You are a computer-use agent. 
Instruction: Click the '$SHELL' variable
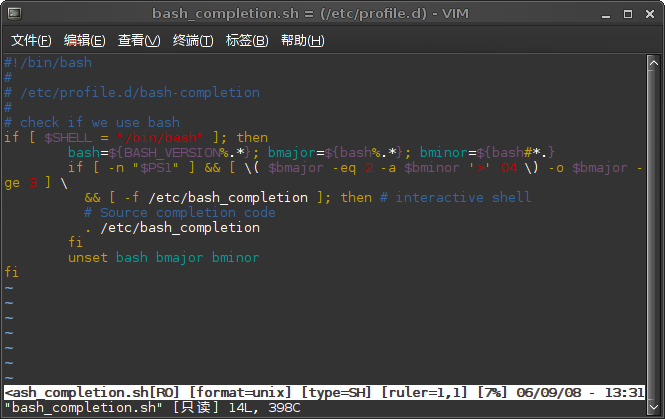click(x=68, y=137)
